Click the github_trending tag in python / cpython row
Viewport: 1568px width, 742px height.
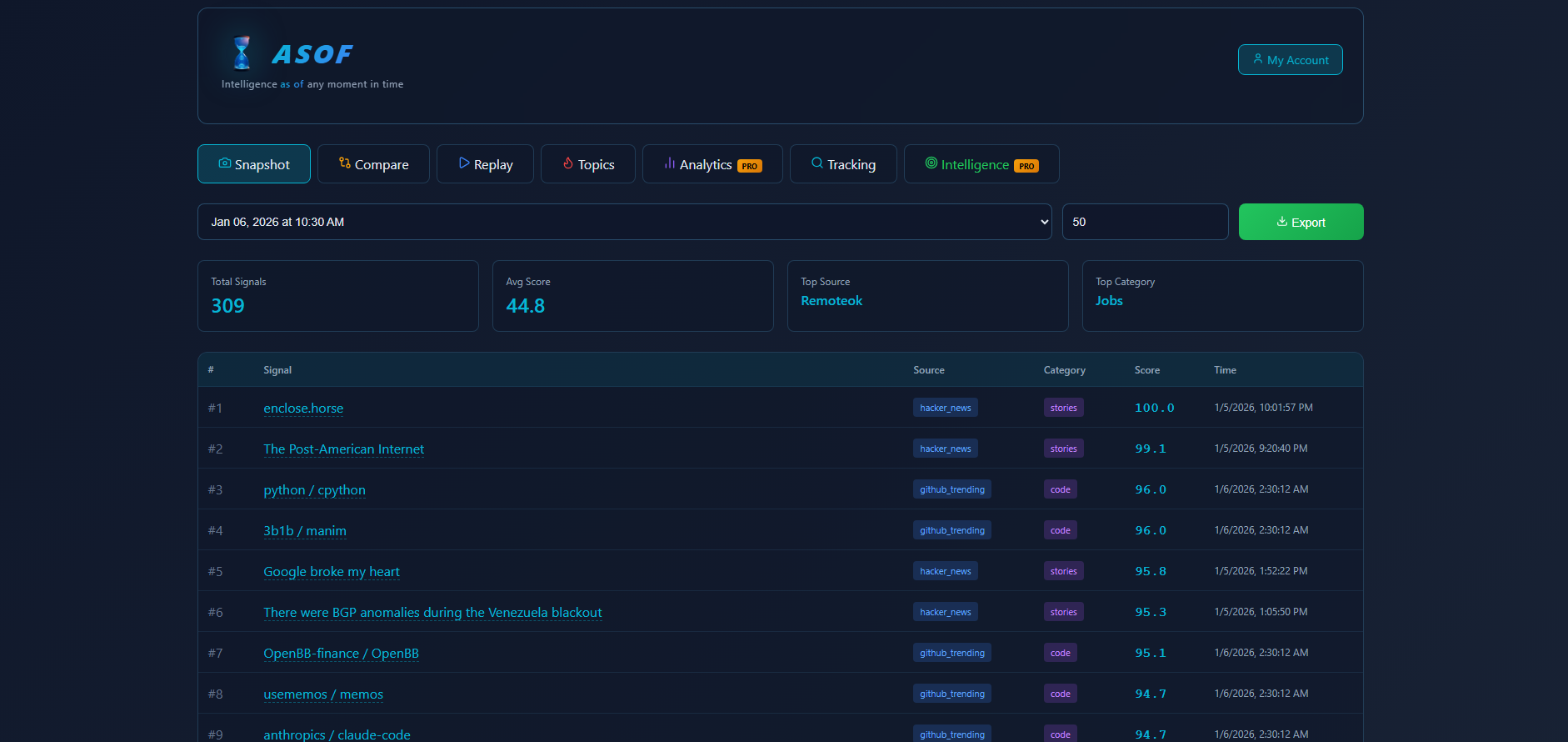coord(952,489)
